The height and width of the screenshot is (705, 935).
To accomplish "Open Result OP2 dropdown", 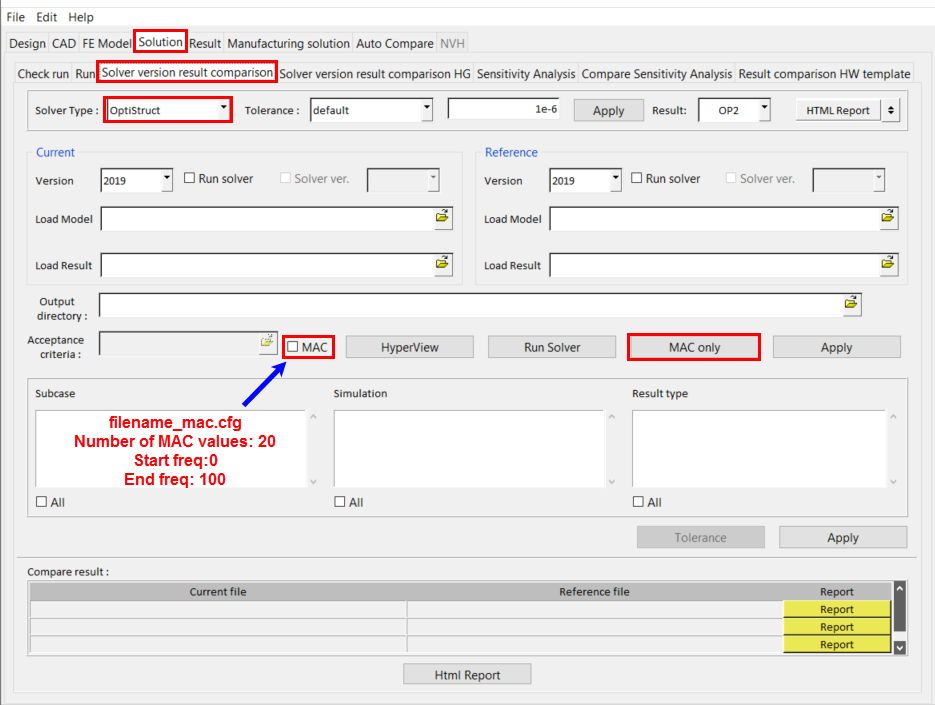I will [764, 110].
